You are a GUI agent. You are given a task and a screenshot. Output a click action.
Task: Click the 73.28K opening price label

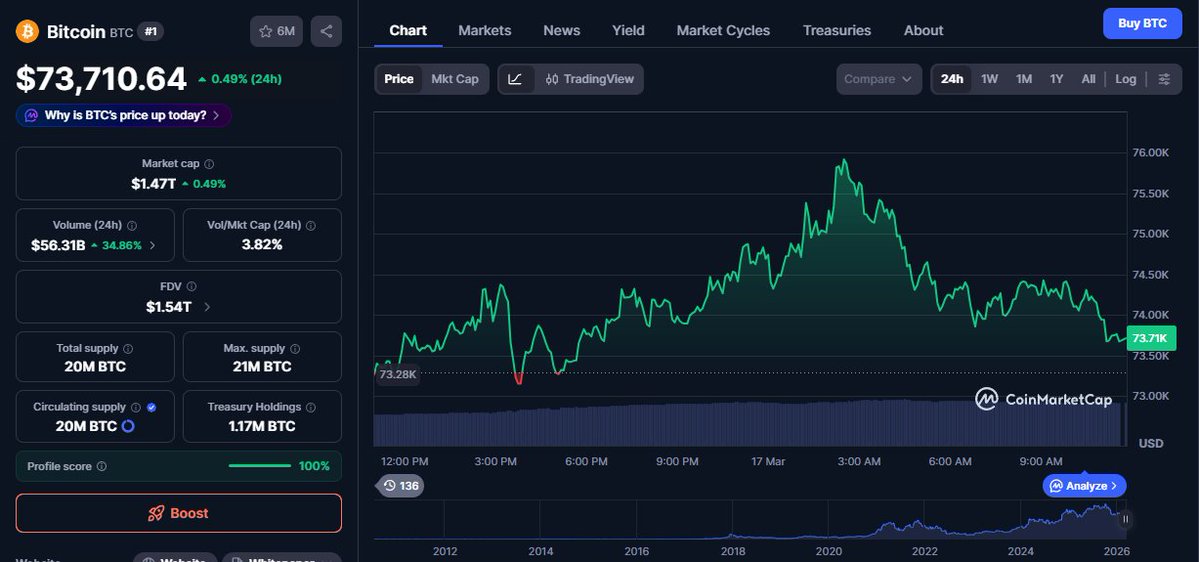tap(398, 375)
